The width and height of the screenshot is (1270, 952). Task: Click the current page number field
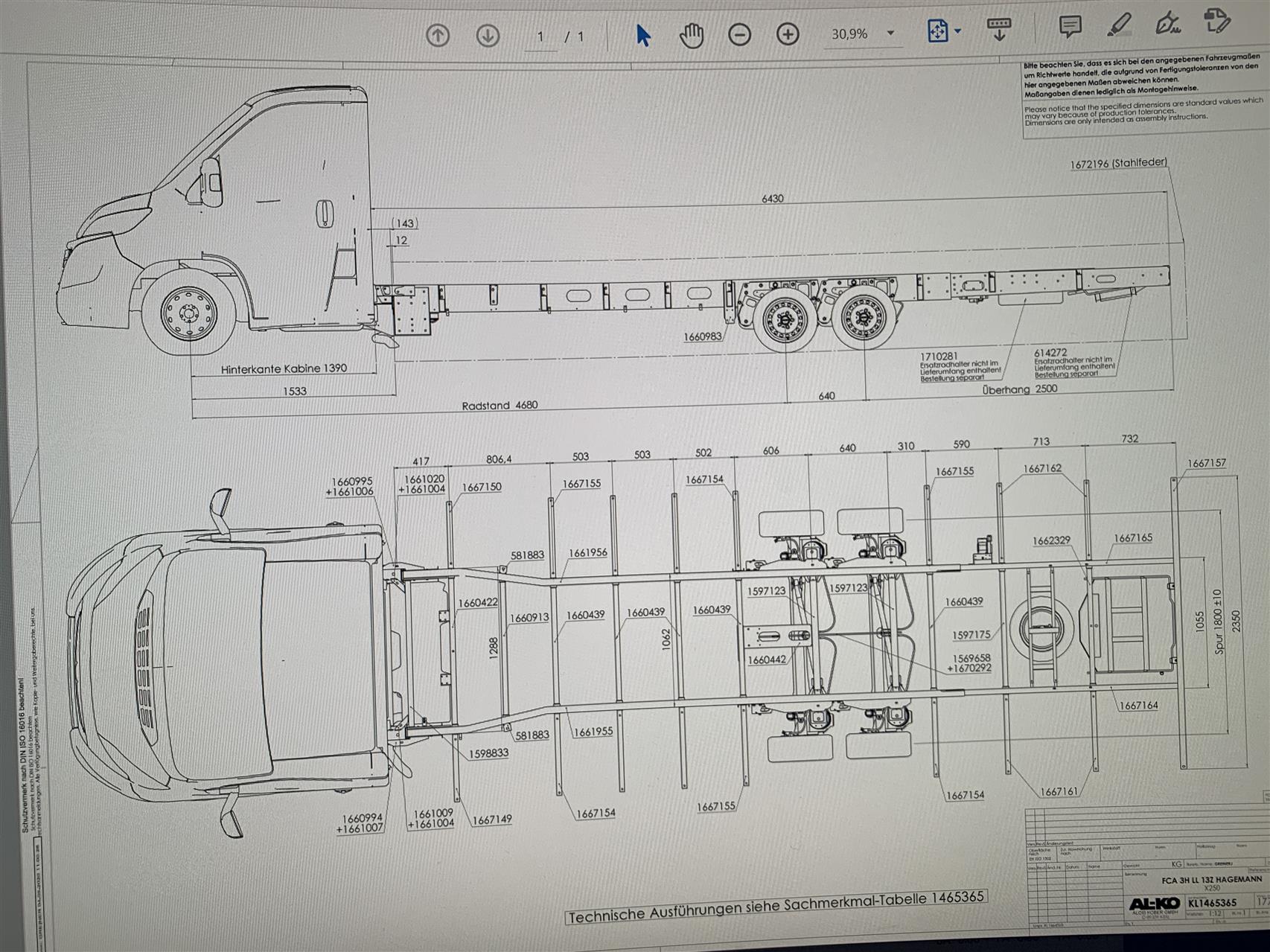coord(540,36)
